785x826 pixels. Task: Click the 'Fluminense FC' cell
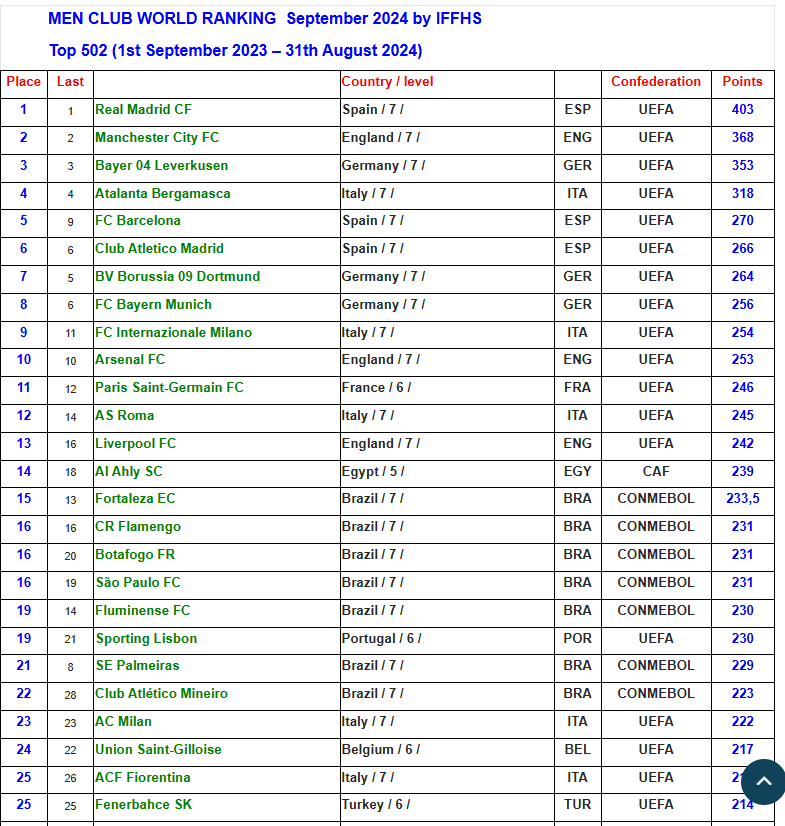pyautogui.click(x=217, y=611)
